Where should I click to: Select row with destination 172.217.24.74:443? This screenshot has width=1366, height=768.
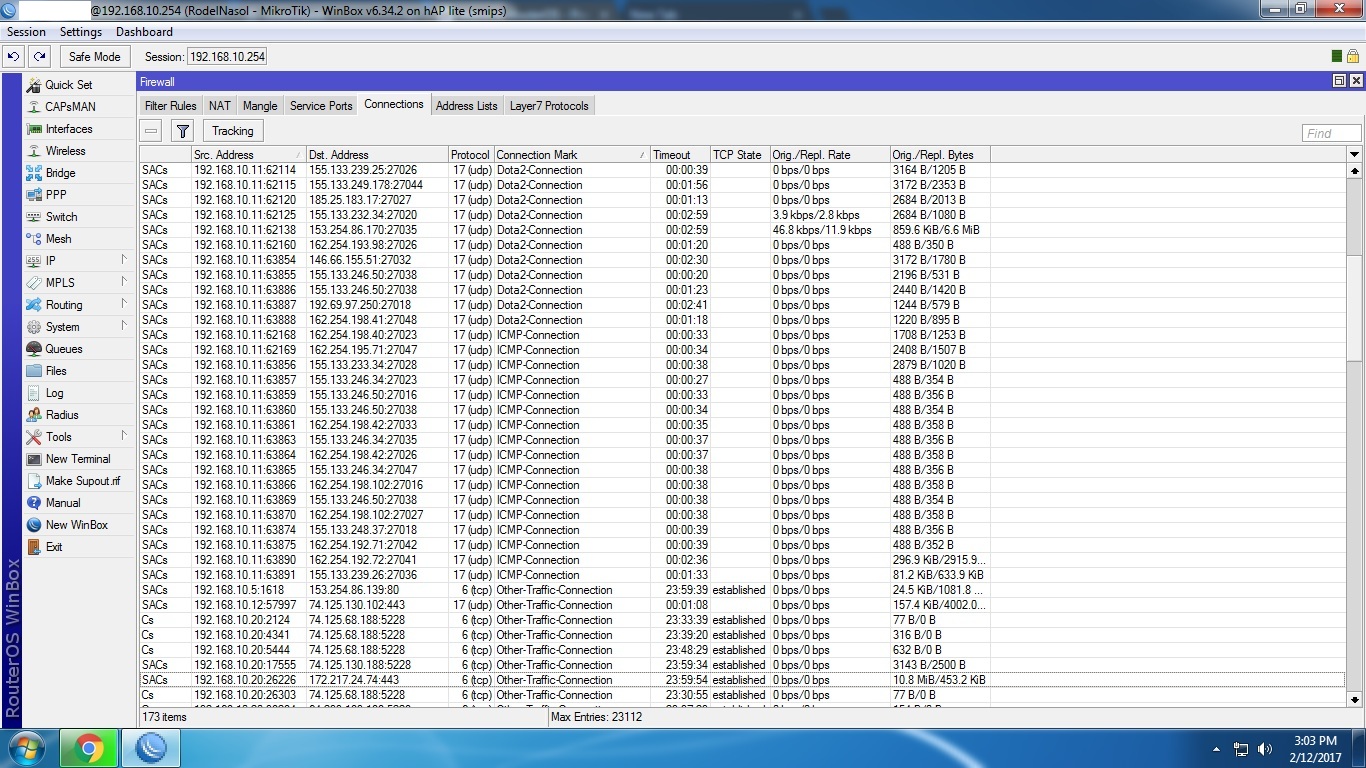pos(741,680)
